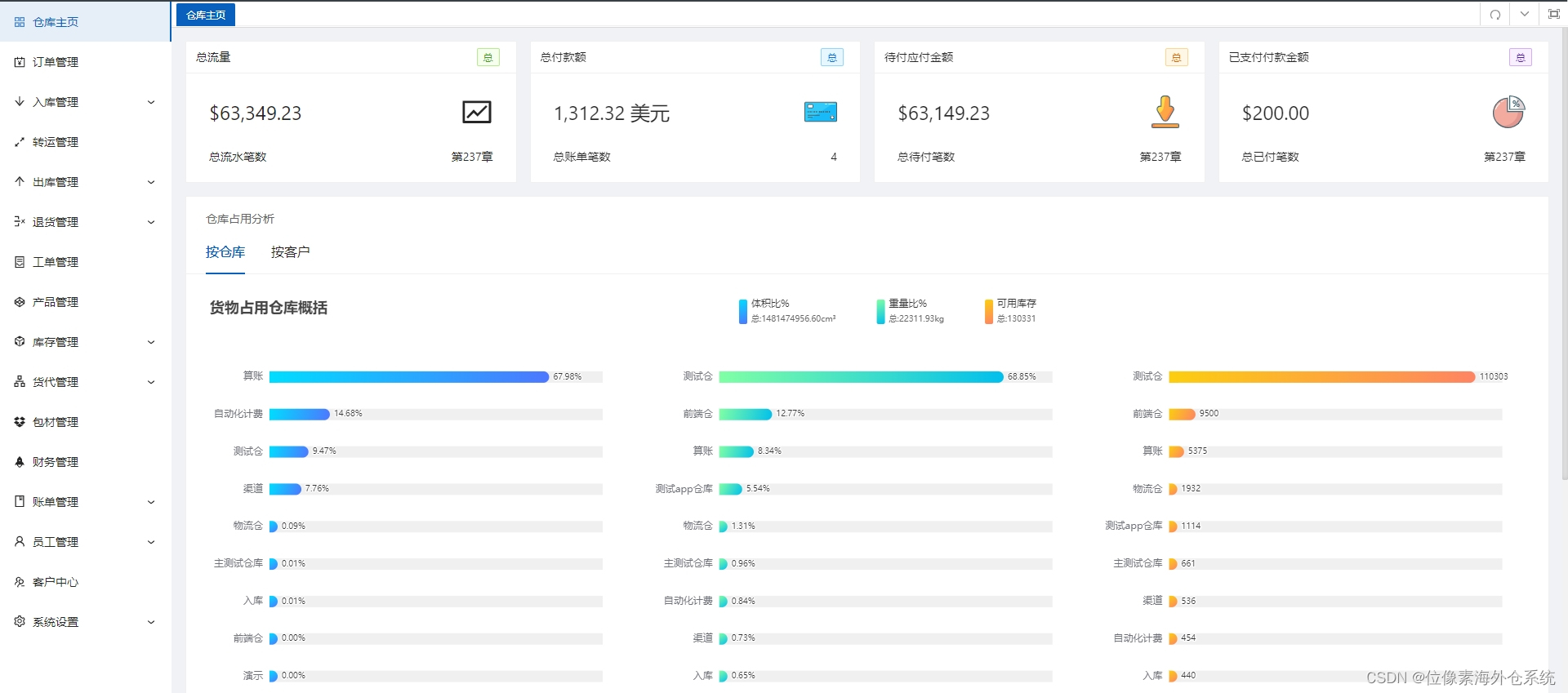Click the 退货管理 sidebar icon

point(20,222)
